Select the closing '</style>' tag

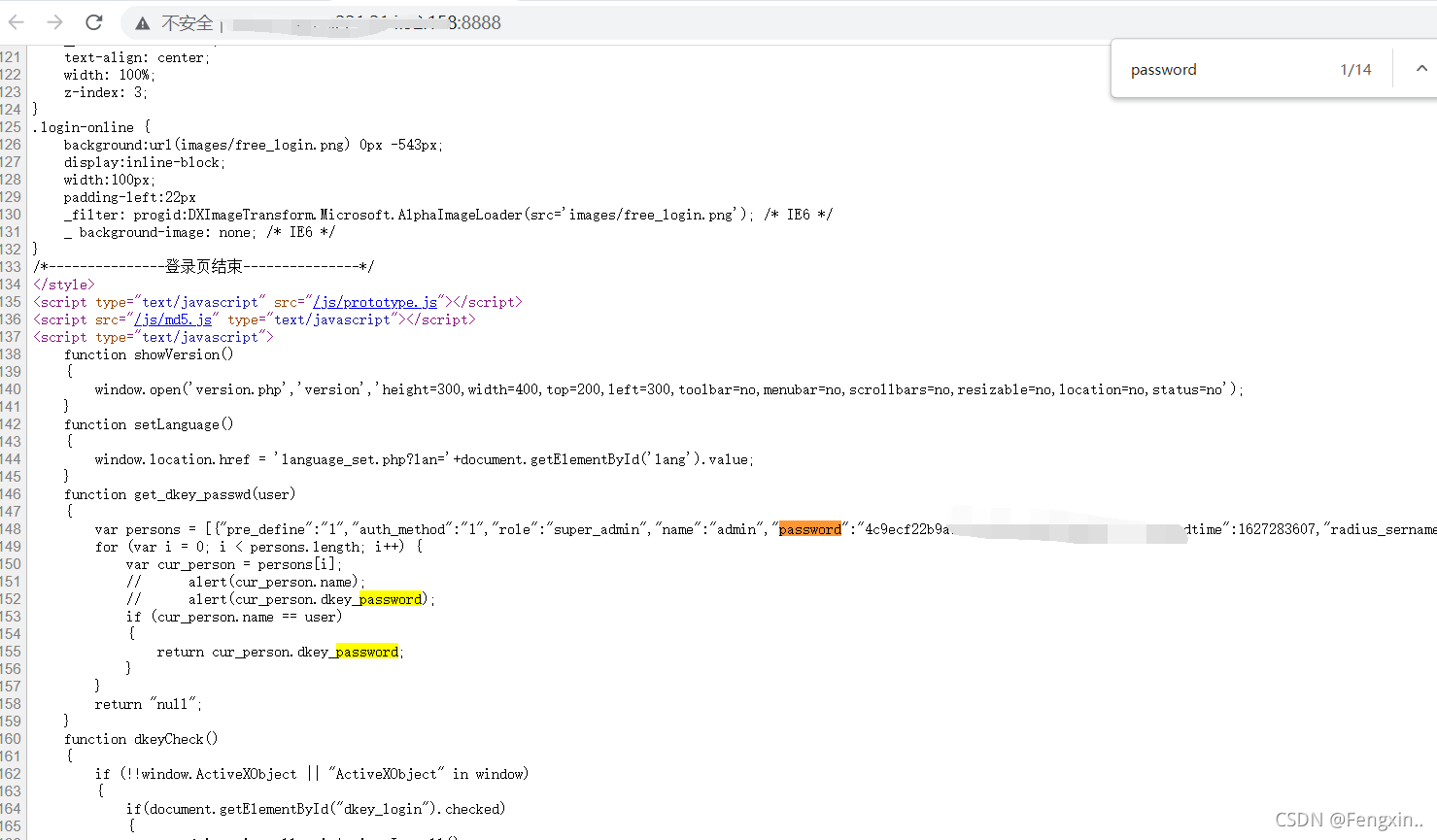(64, 285)
